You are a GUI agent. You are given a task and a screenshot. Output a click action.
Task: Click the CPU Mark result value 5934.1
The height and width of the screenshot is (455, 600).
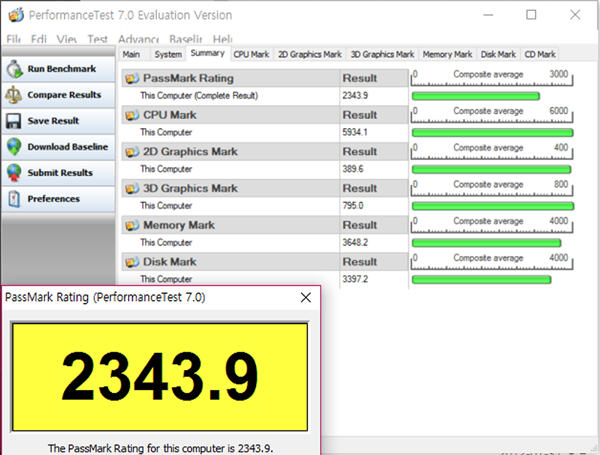pyautogui.click(x=355, y=132)
